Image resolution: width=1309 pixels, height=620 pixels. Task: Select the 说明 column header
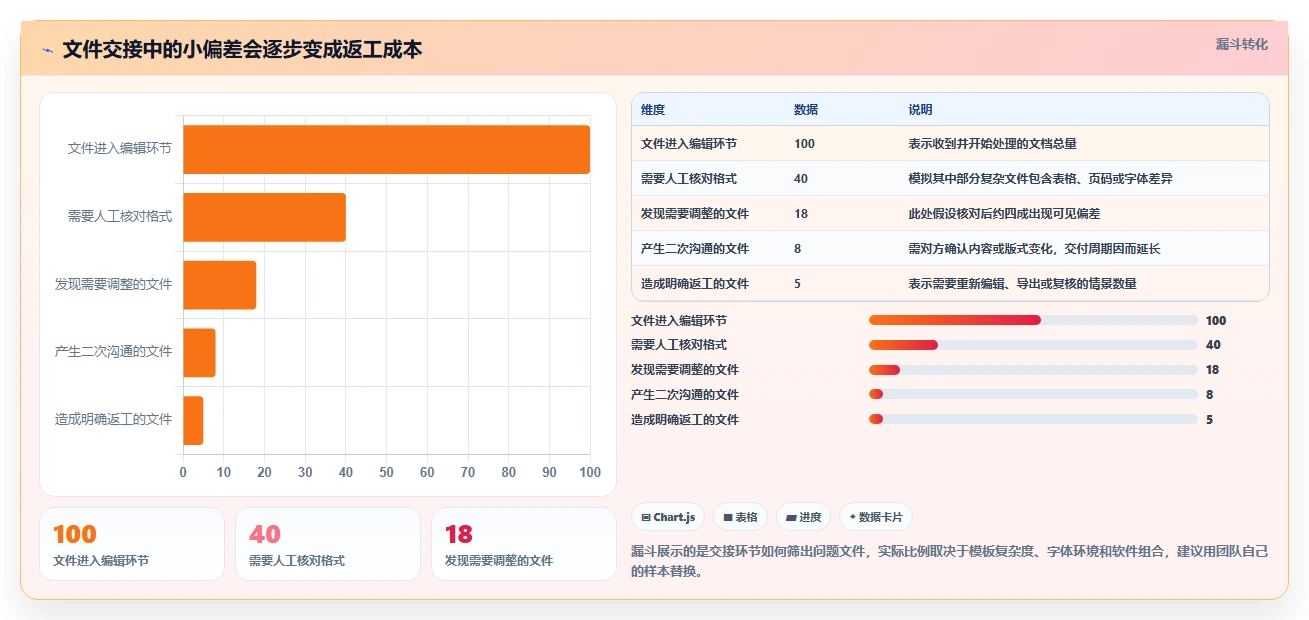920,110
